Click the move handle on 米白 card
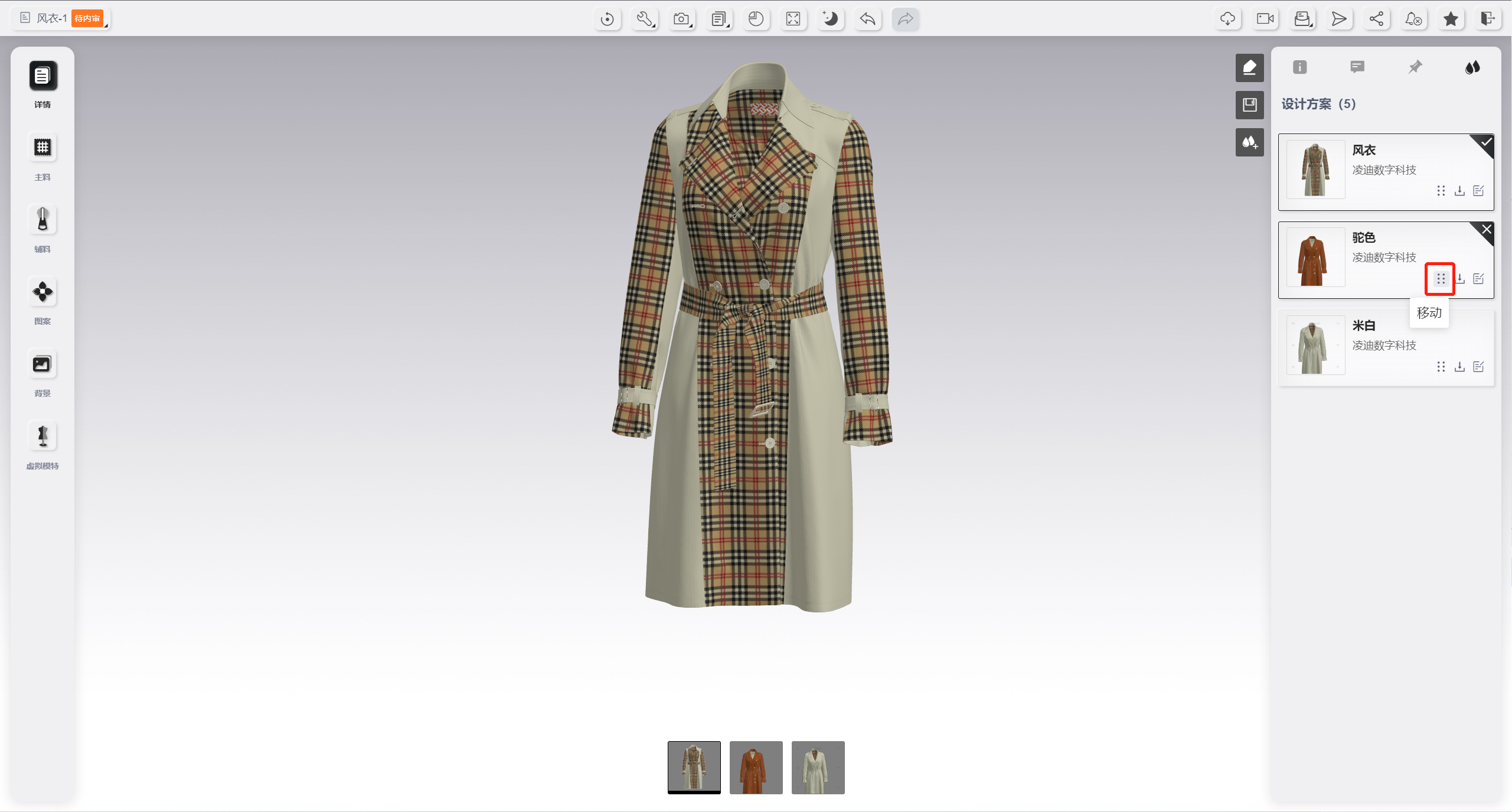1512x812 pixels. pyautogui.click(x=1441, y=367)
